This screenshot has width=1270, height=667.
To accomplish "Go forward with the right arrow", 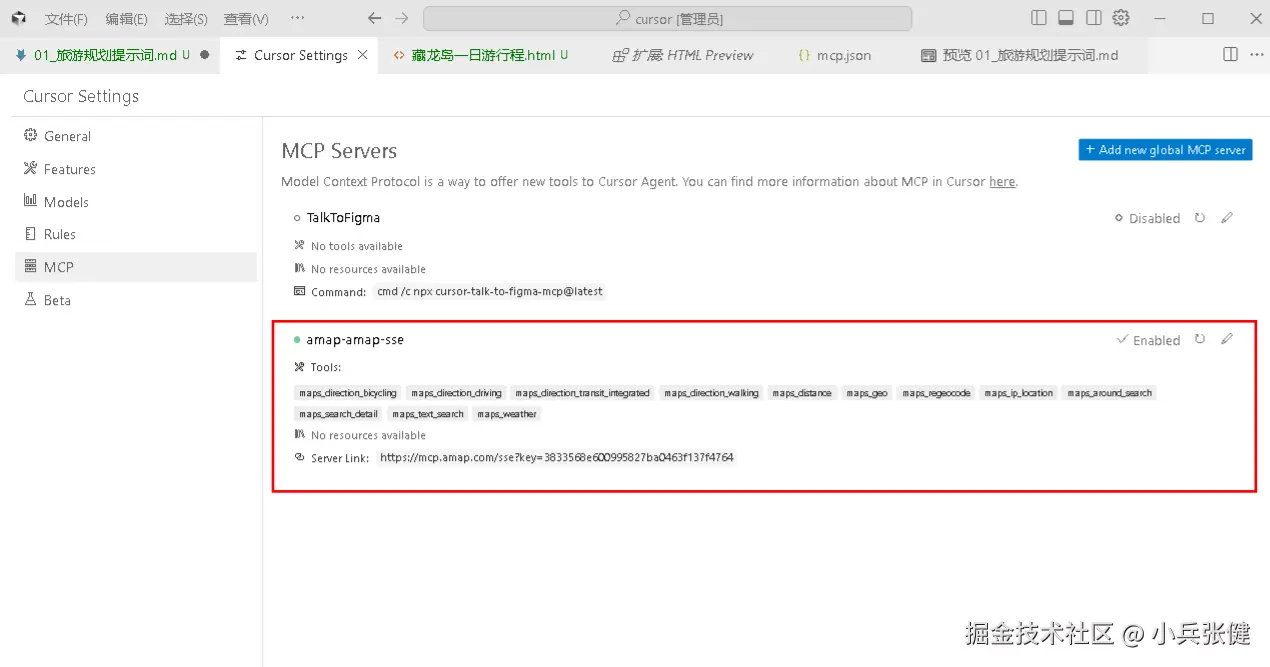I will click(x=402, y=18).
